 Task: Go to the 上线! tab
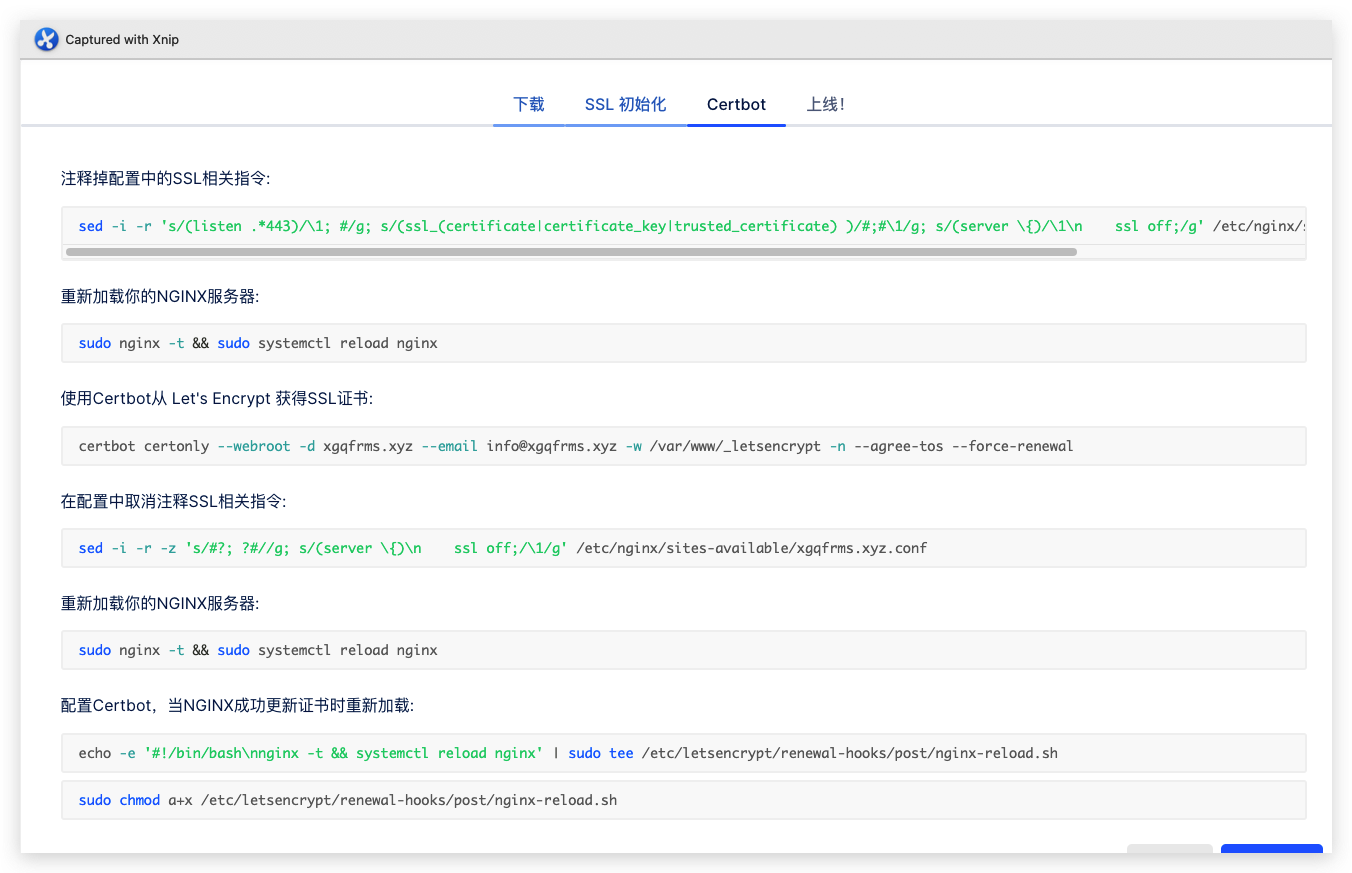tap(826, 104)
